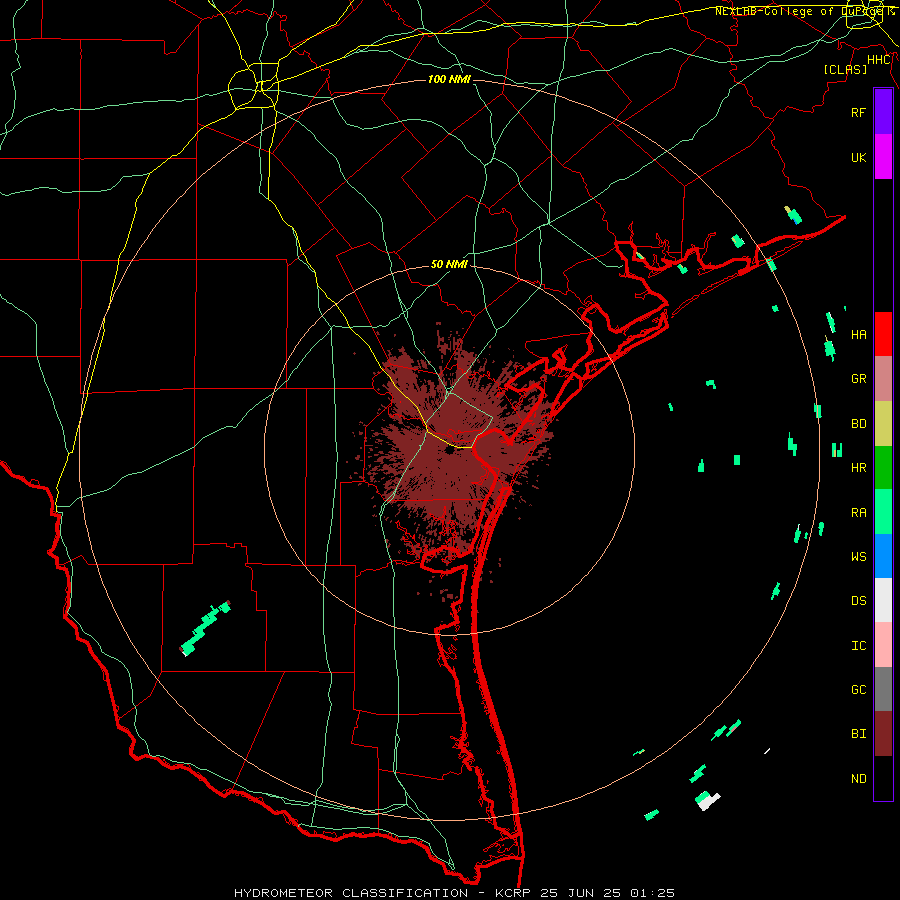This screenshot has width=900, height=900.
Task: Click the HA red legend swatch
Action: tap(883, 334)
